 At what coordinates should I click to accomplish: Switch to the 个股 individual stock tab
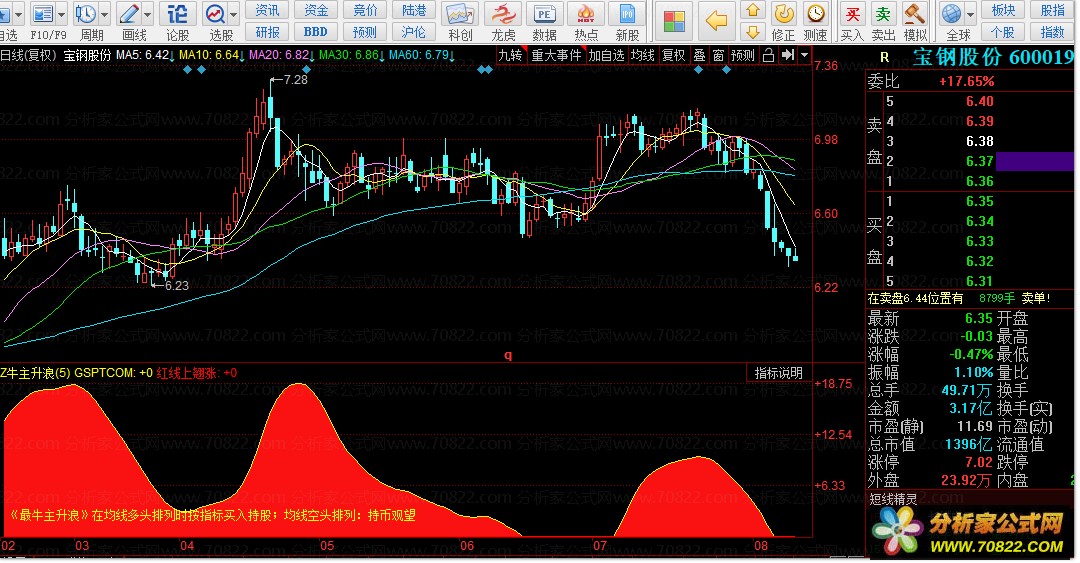pyautogui.click(x=1003, y=32)
